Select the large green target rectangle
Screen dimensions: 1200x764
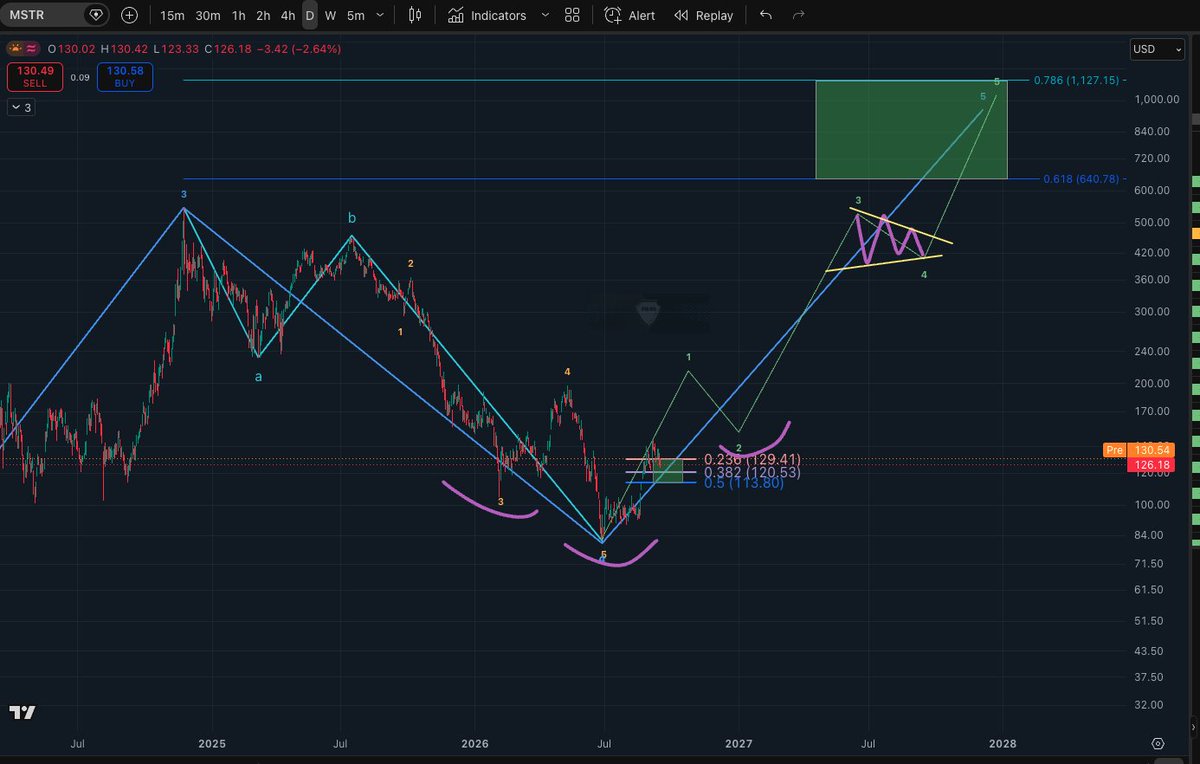pos(911,130)
